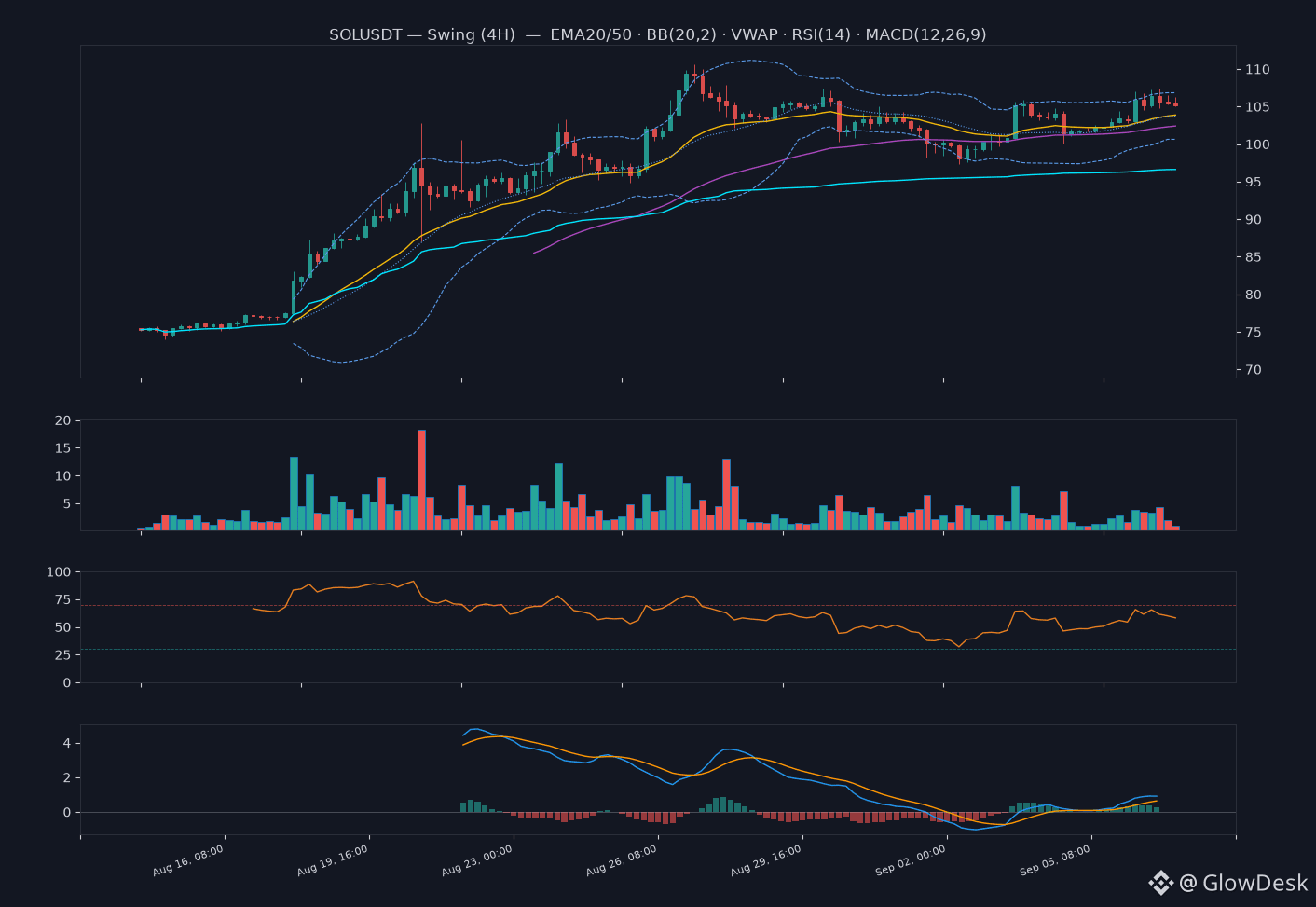Click the MACD zero axis label
Viewport: 1316px width, 907px height.
[x=67, y=813]
